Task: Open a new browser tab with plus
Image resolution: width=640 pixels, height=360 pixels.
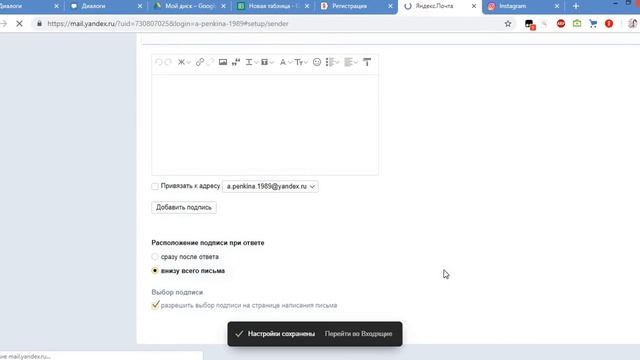Action: pyautogui.click(x=576, y=6)
